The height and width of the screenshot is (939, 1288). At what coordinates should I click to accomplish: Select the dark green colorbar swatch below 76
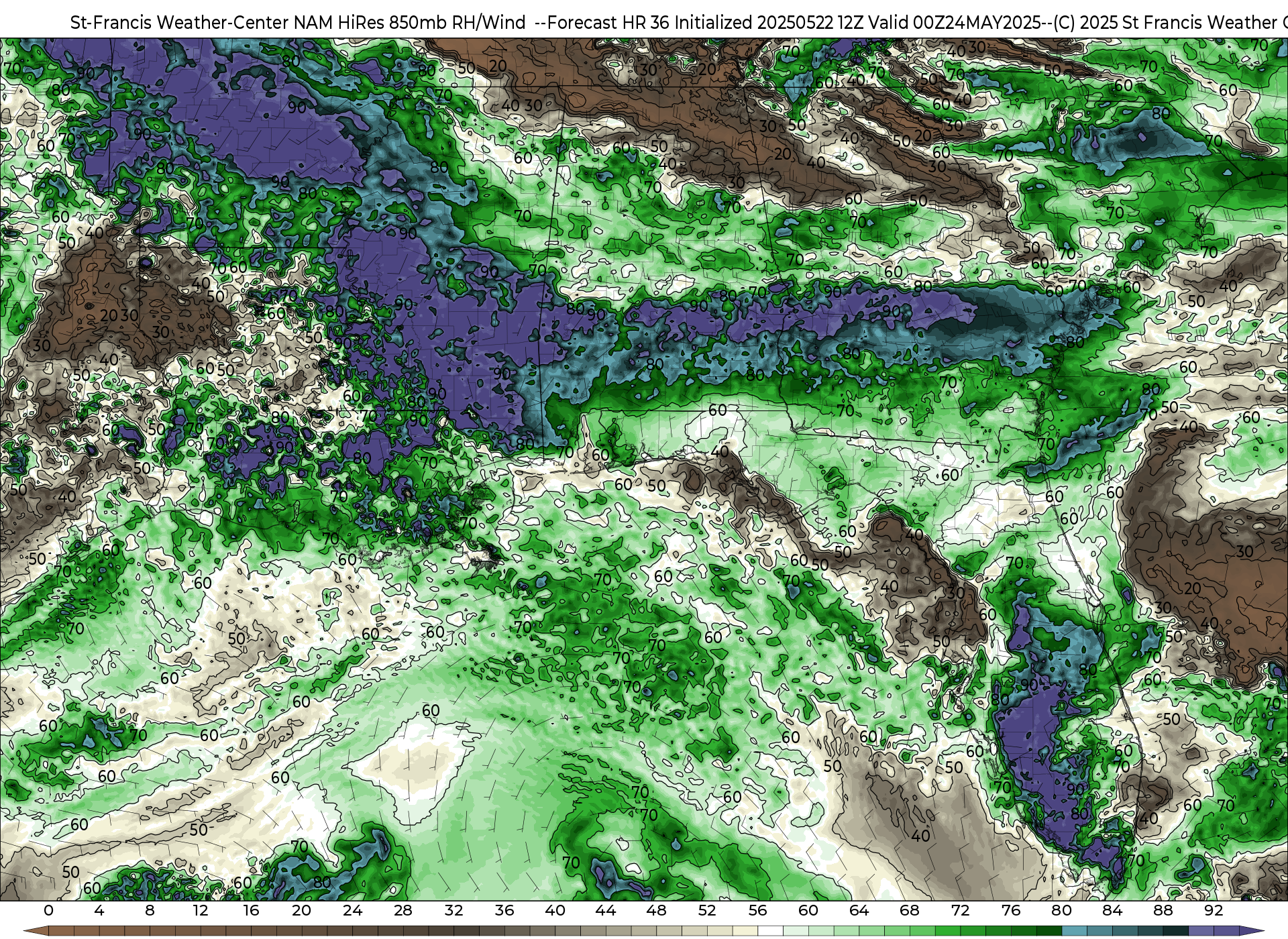pos(1024,931)
